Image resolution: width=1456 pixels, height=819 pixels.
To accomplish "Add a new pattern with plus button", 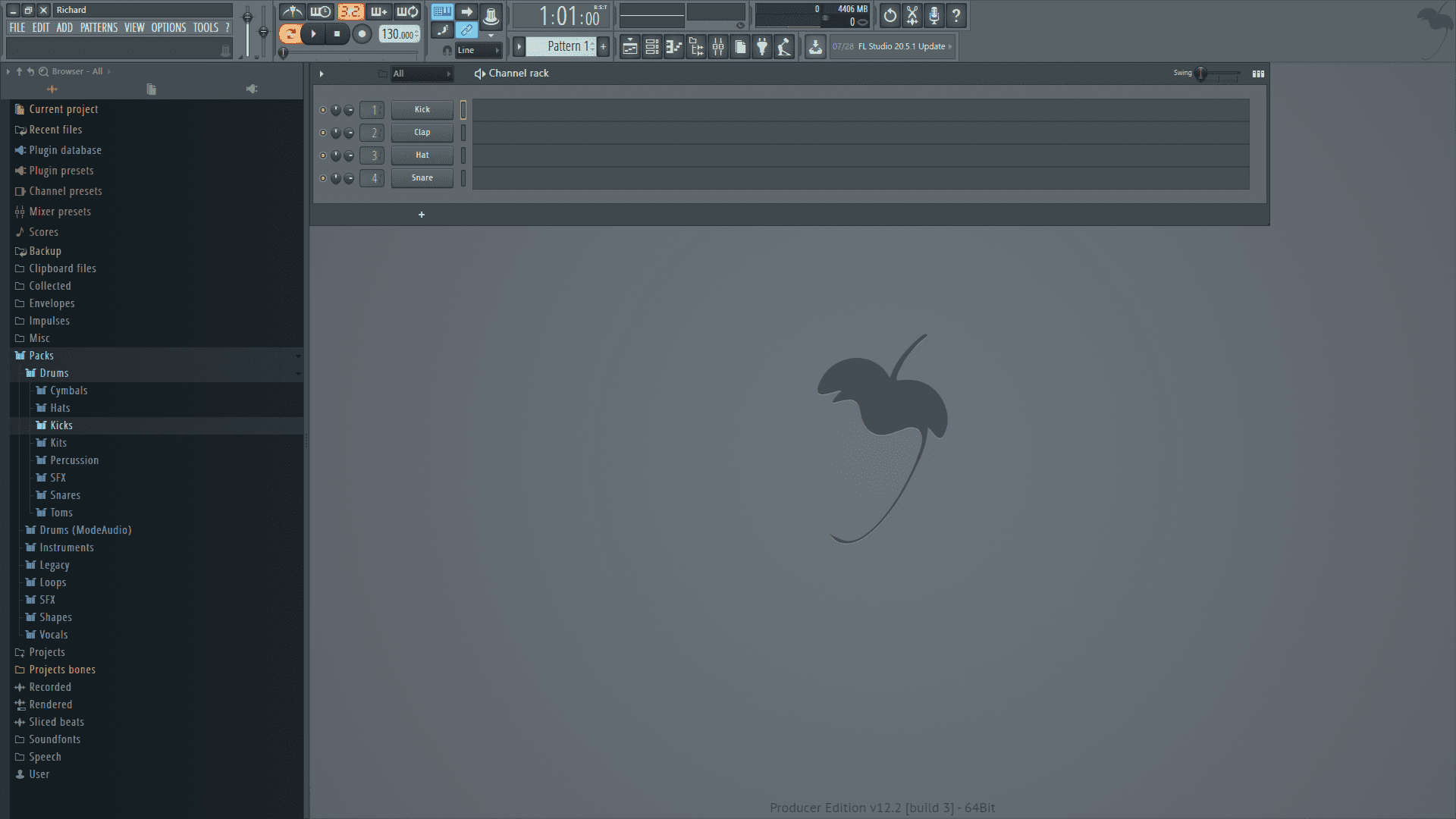I will click(604, 47).
